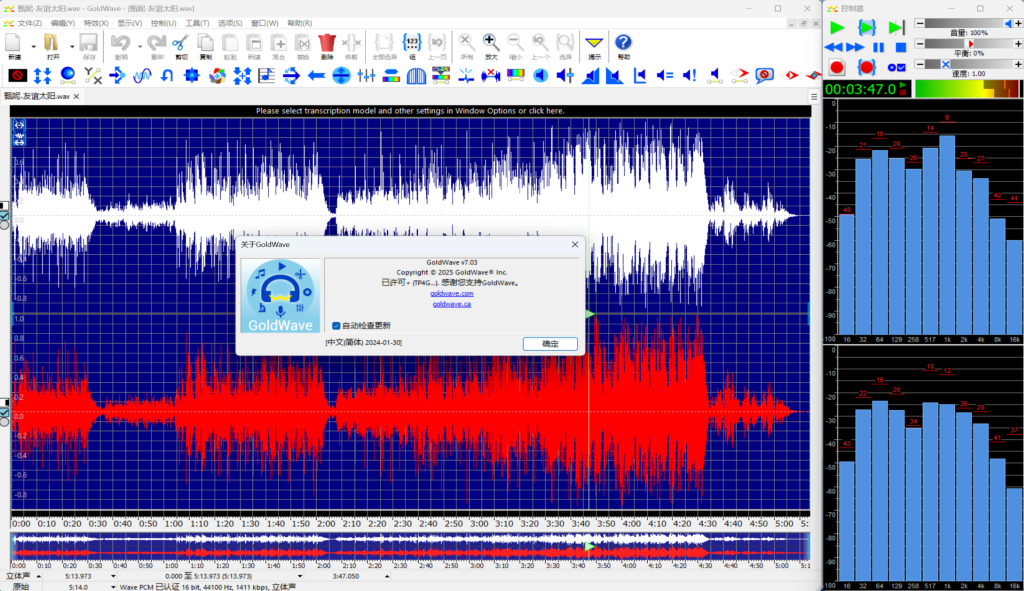
Task: Click the red Delete trash icon
Action: [x=327, y=42]
